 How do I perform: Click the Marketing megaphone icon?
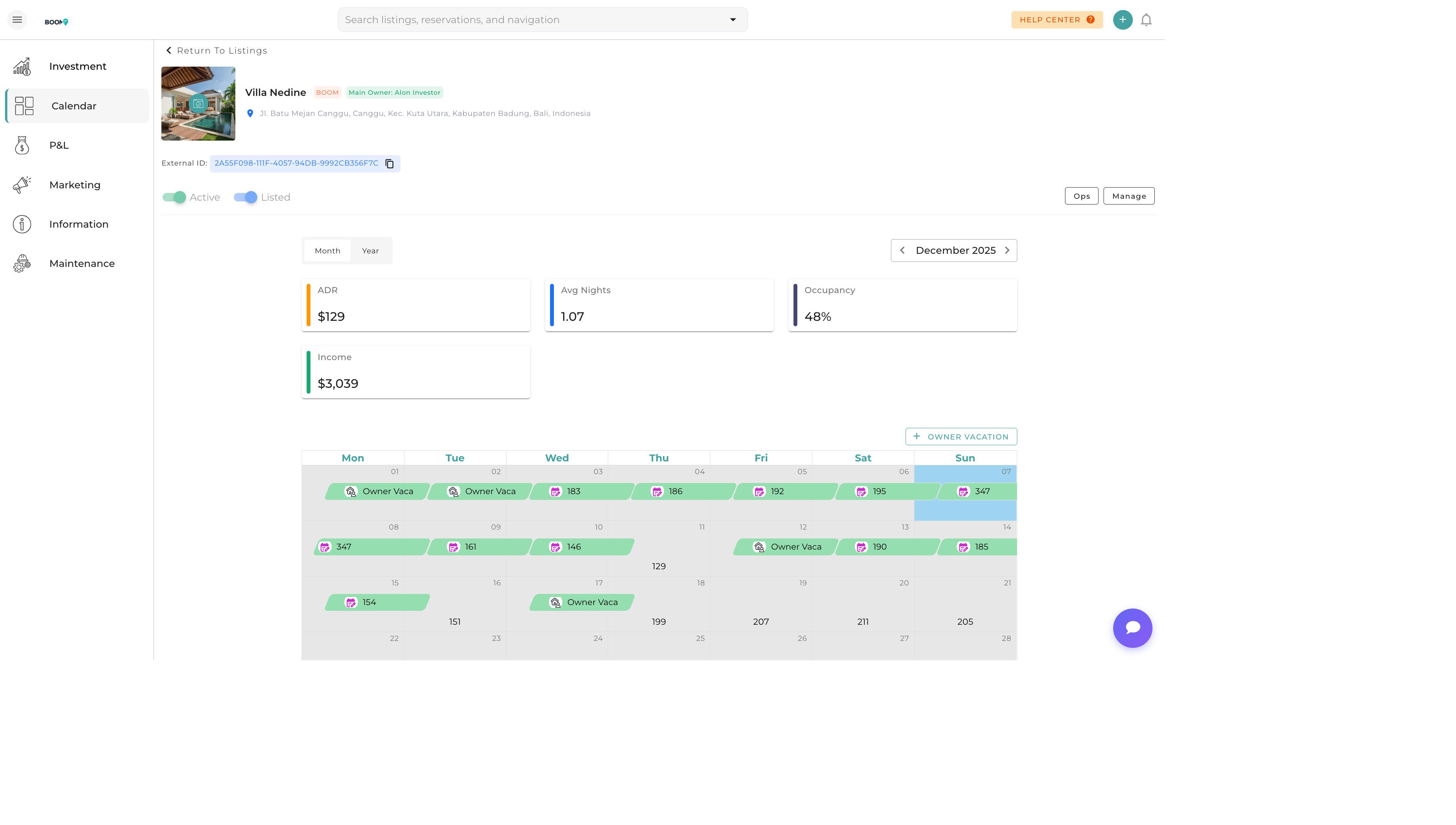tap(22, 185)
